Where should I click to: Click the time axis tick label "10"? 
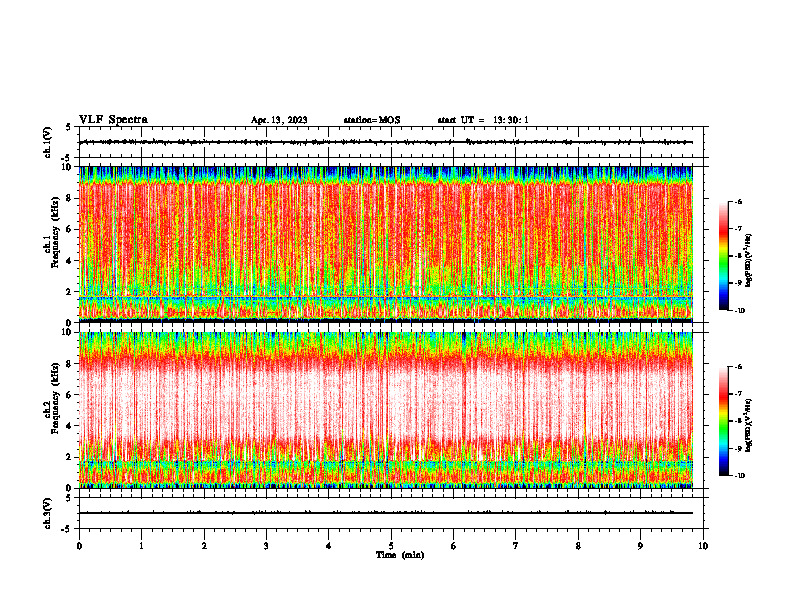tap(703, 546)
